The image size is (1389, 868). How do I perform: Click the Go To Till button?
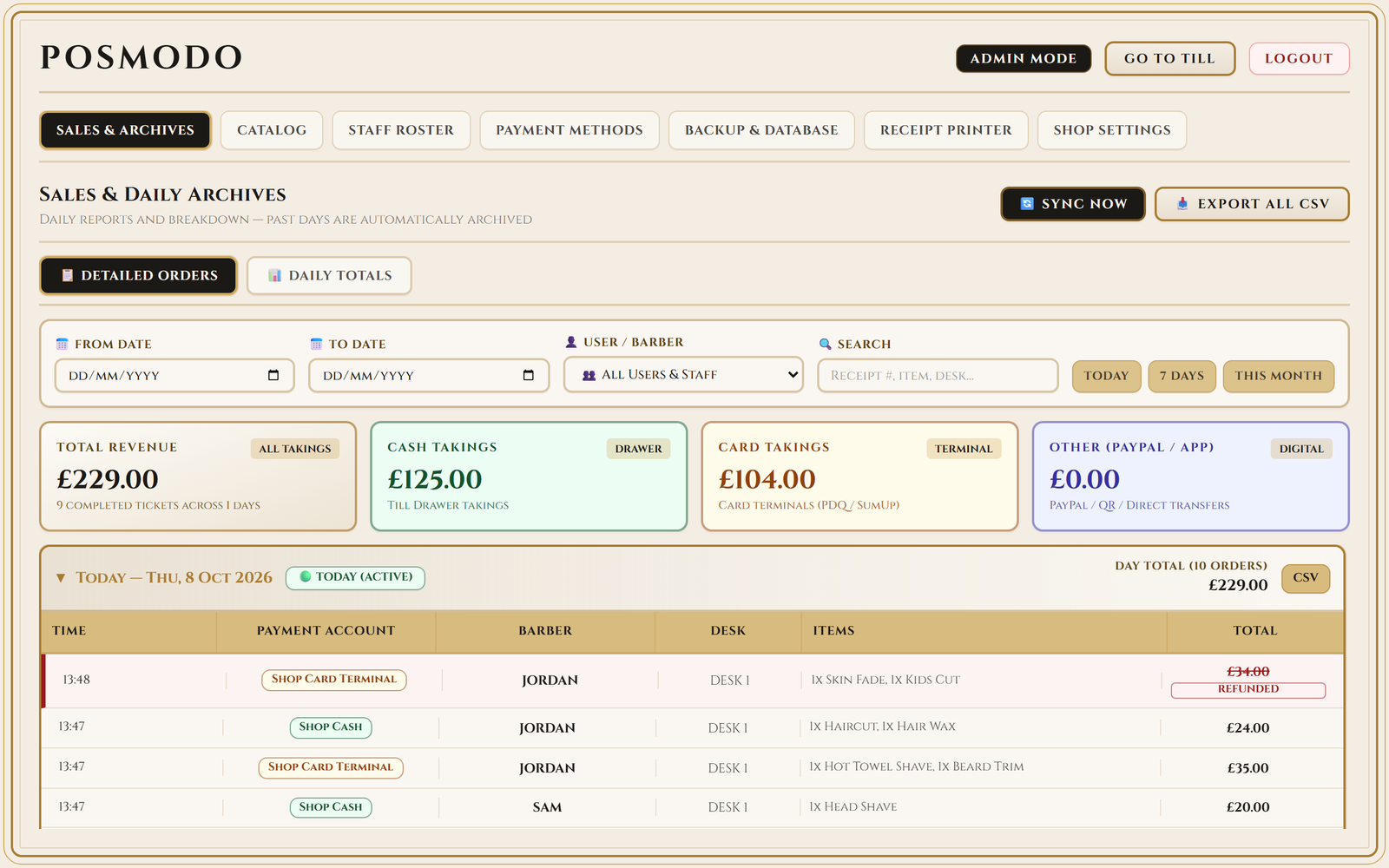[1169, 59]
